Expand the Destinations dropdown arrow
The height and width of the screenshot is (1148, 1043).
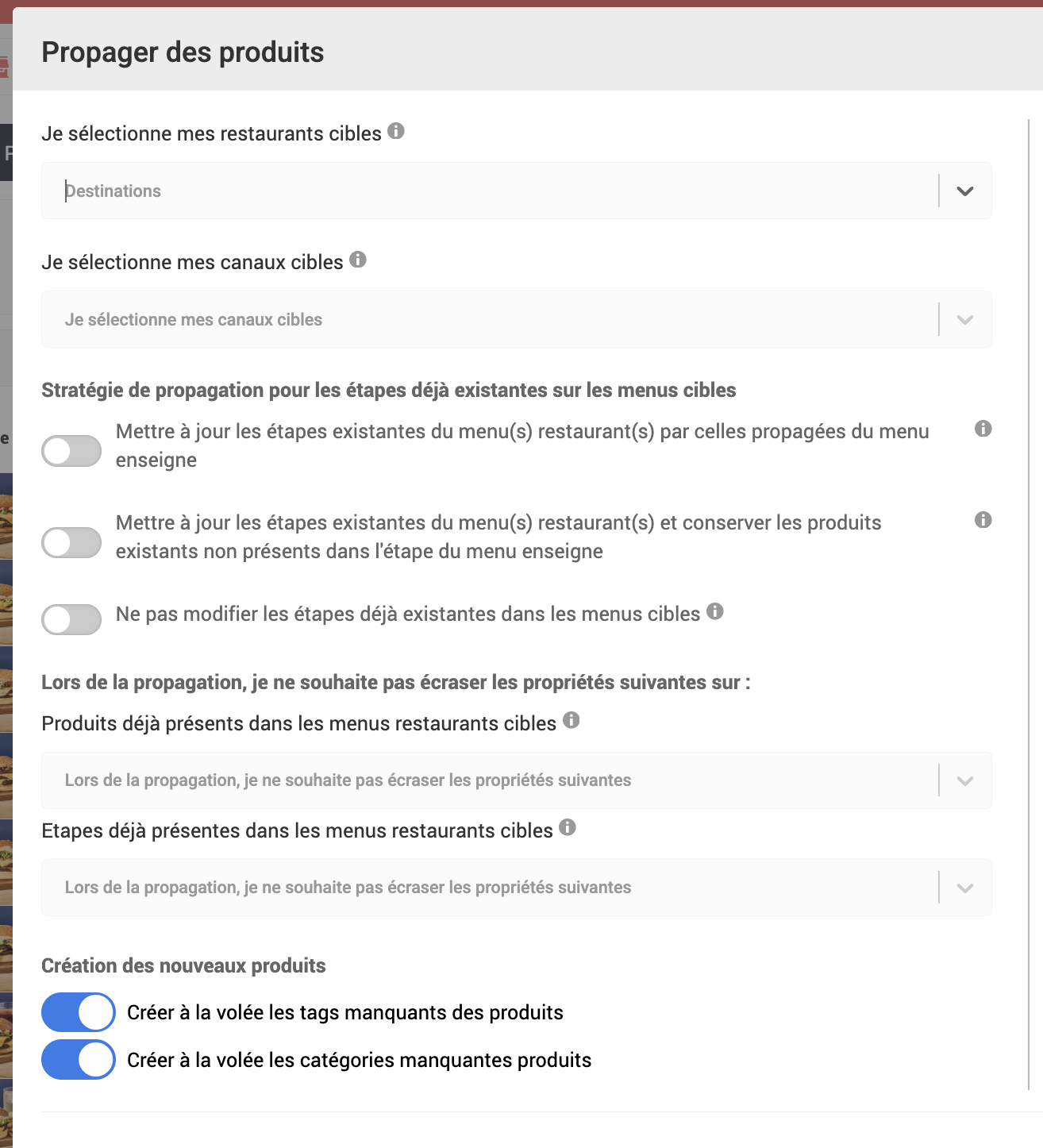point(965,191)
